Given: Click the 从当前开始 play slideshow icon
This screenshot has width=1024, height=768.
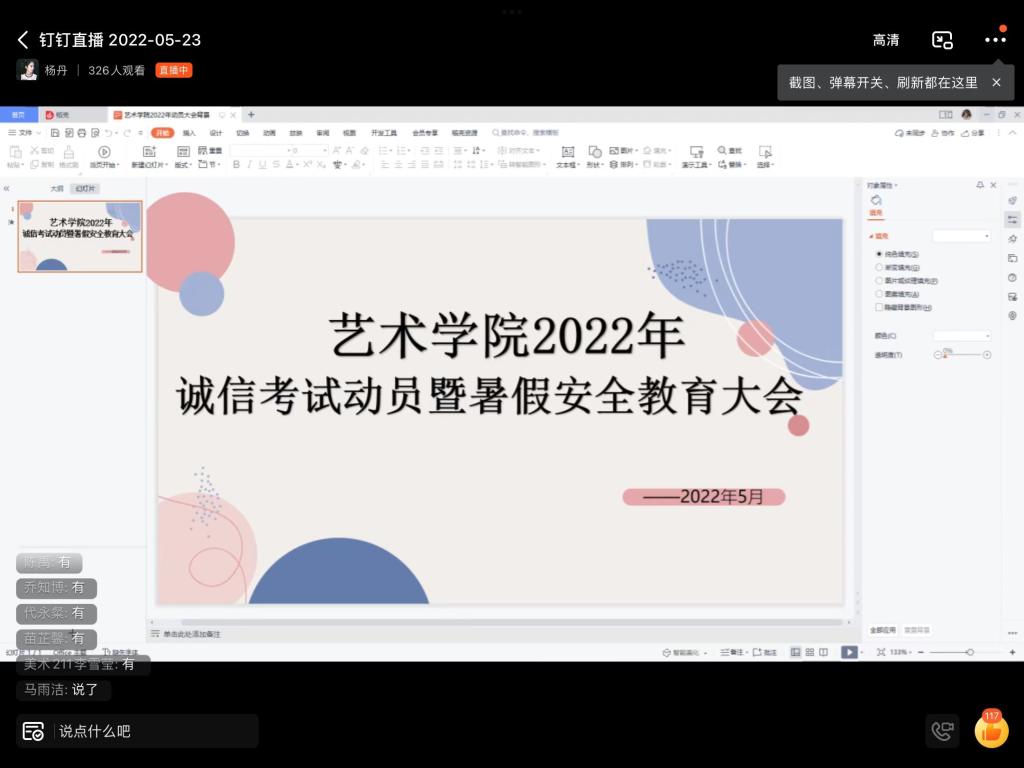Looking at the screenshot, I should 104,152.
